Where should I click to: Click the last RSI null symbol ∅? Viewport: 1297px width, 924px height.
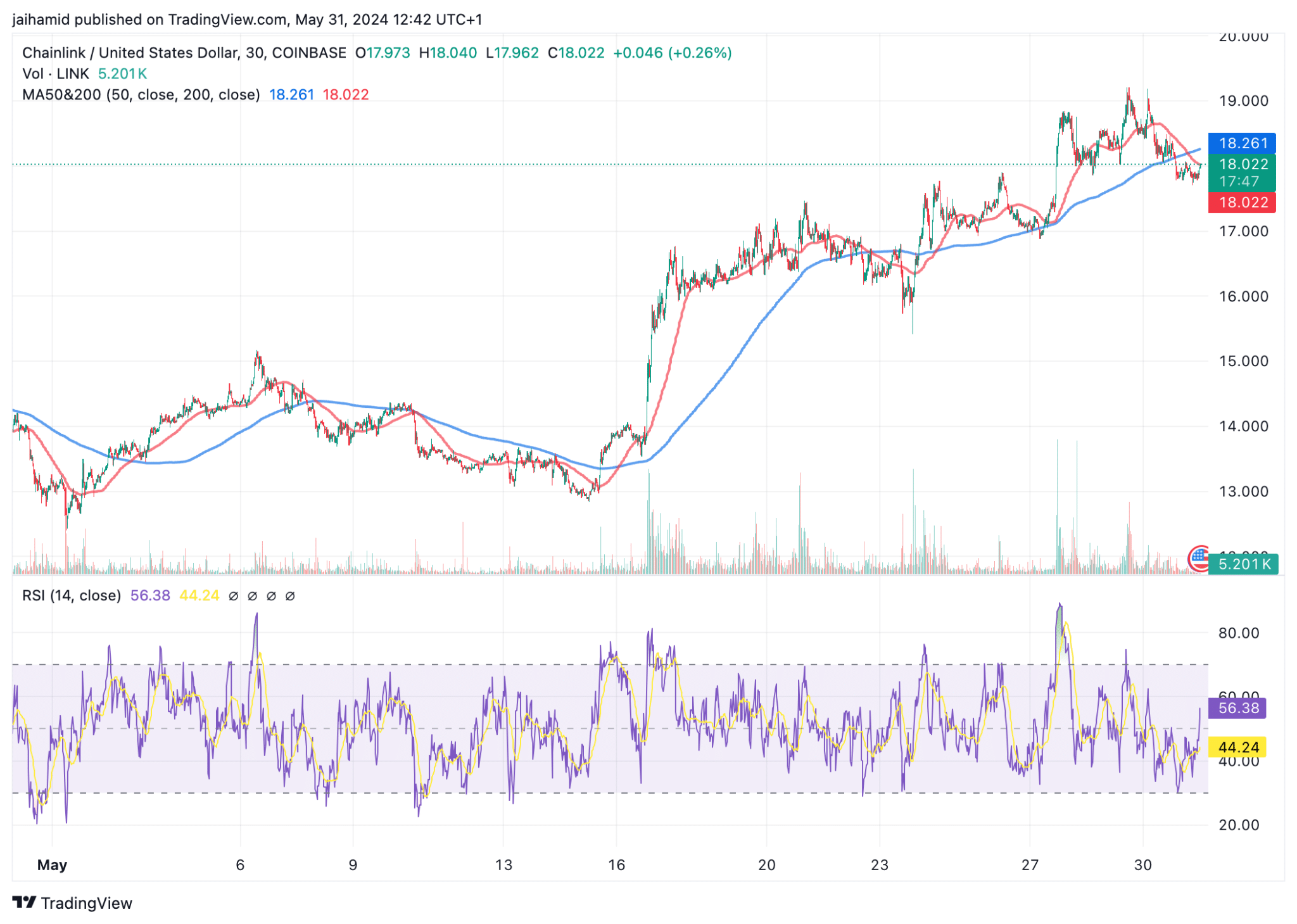coord(290,596)
